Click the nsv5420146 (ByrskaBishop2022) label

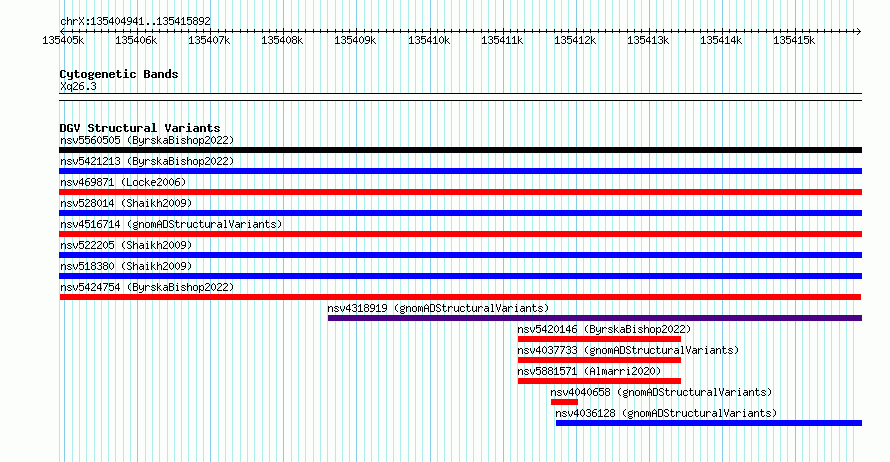click(x=604, y=329)
